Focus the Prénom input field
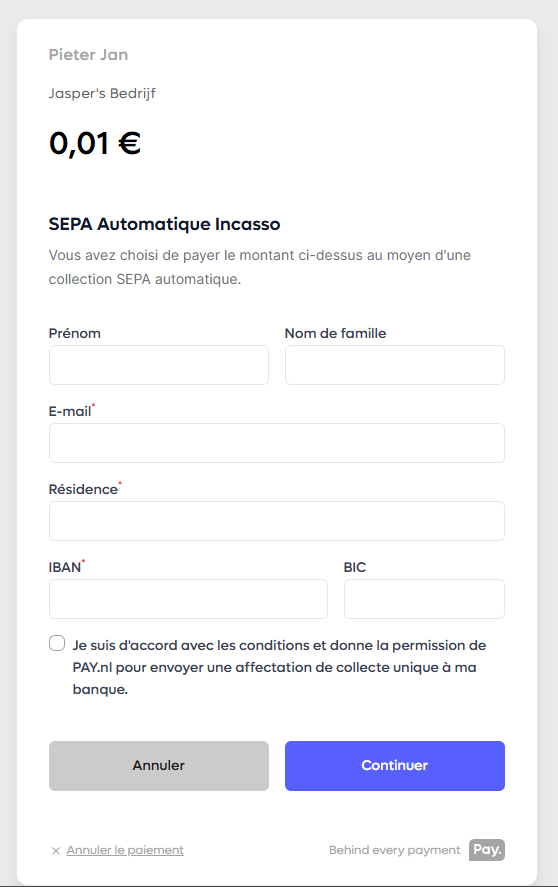This screenshot has width=558, height=887. 159,365
